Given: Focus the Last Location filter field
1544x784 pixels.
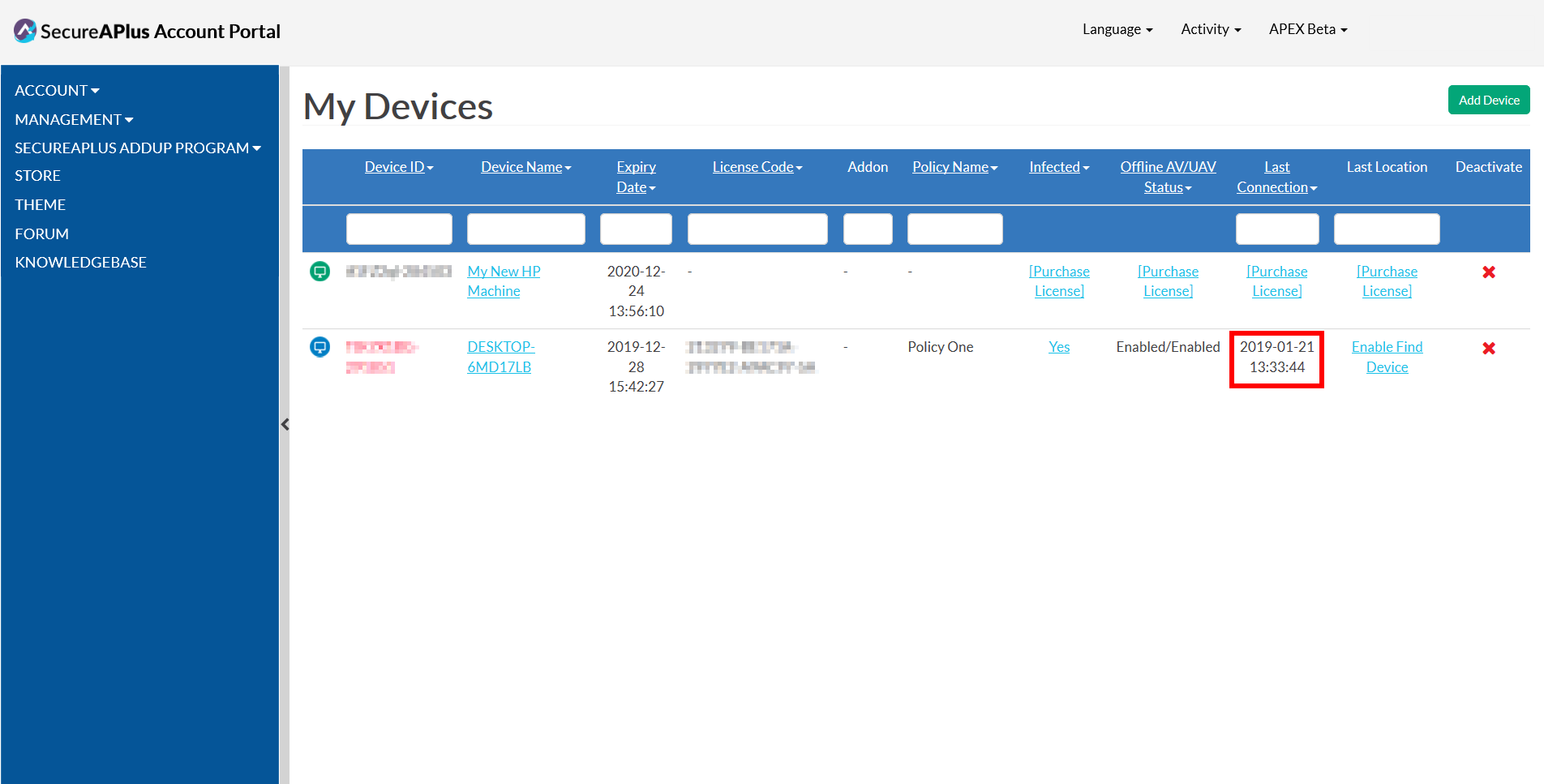Looking at the screenshot, I should click(x=1387, y=229).
